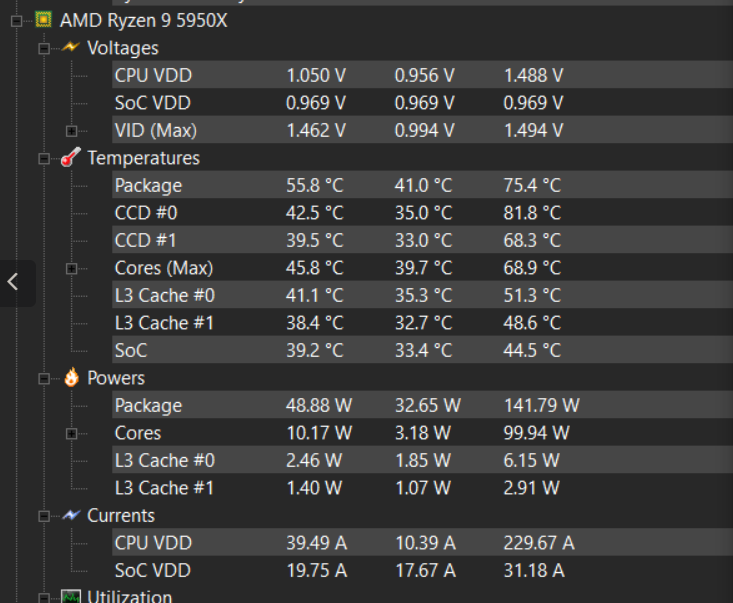Click the 19.75 A SoC VDD current value
Viewport: 733px width, 603px height.
coord(316,570)
